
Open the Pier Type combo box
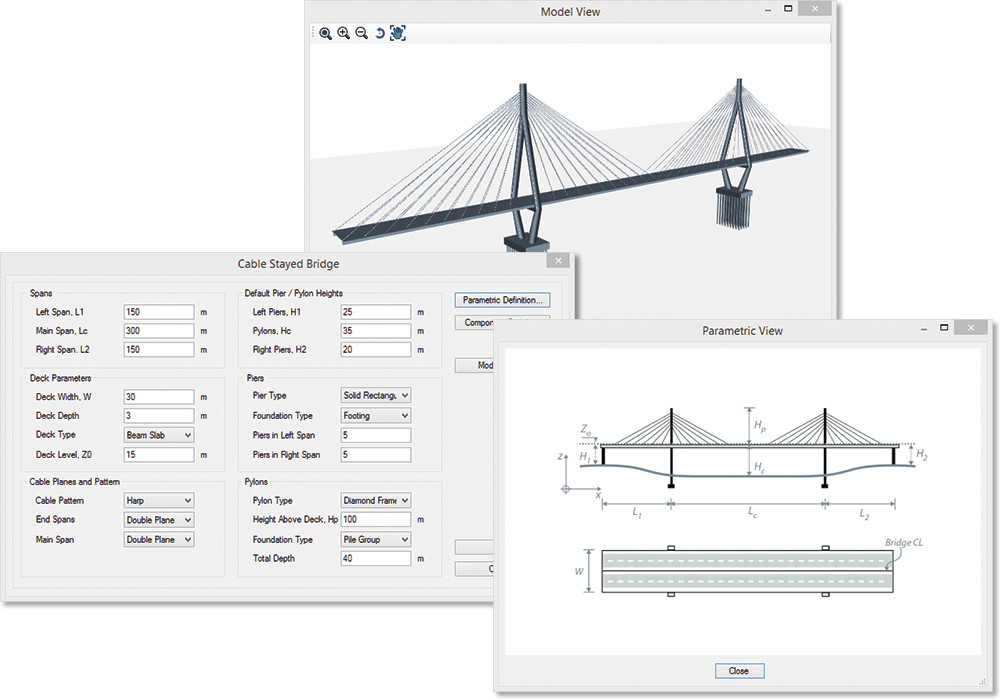click(x=375, y=395)
